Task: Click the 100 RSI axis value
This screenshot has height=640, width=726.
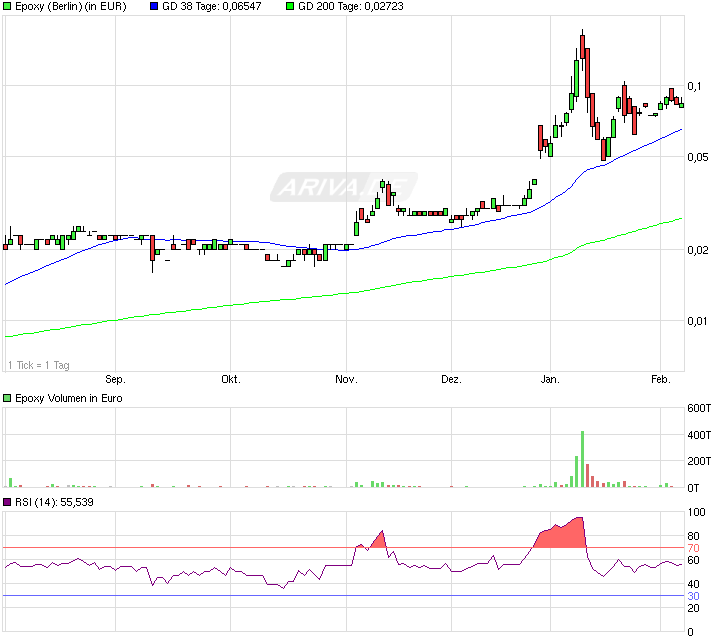Action: [696, 512]
